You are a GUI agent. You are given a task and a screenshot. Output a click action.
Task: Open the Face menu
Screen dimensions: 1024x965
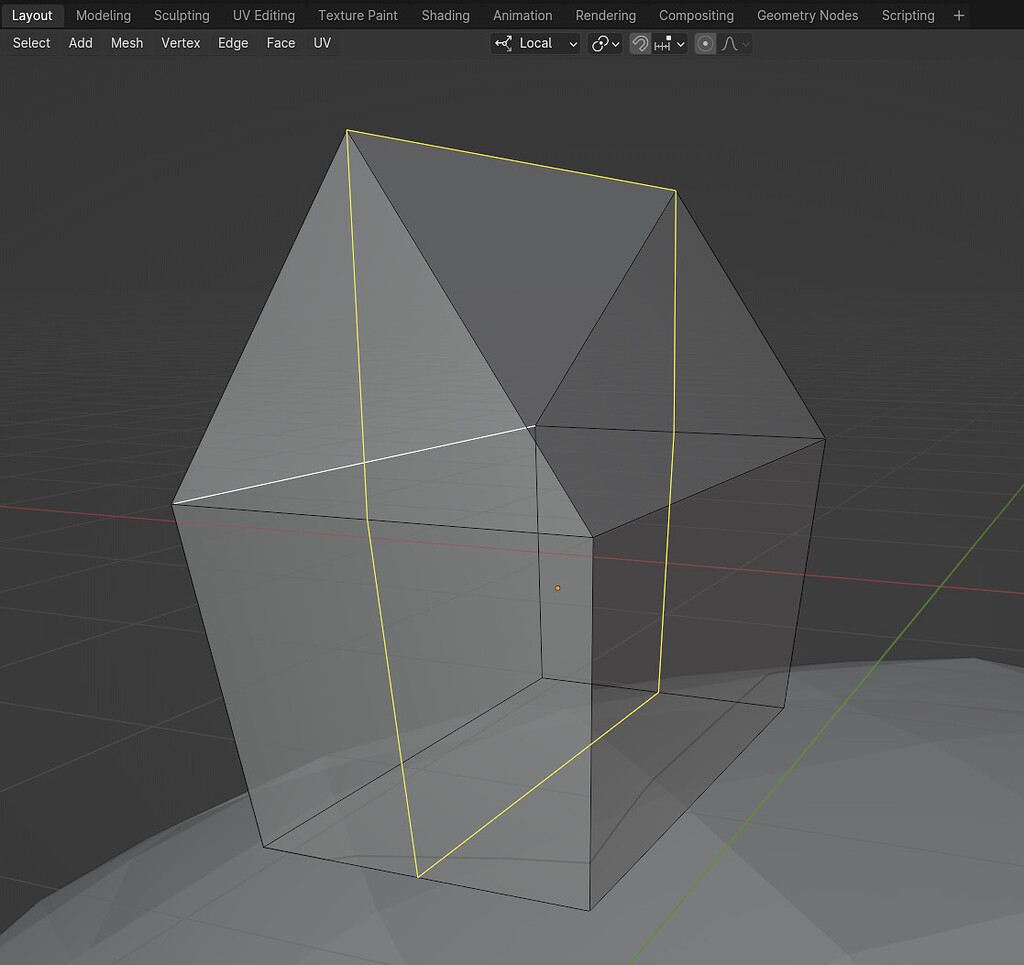coord(280,43)
